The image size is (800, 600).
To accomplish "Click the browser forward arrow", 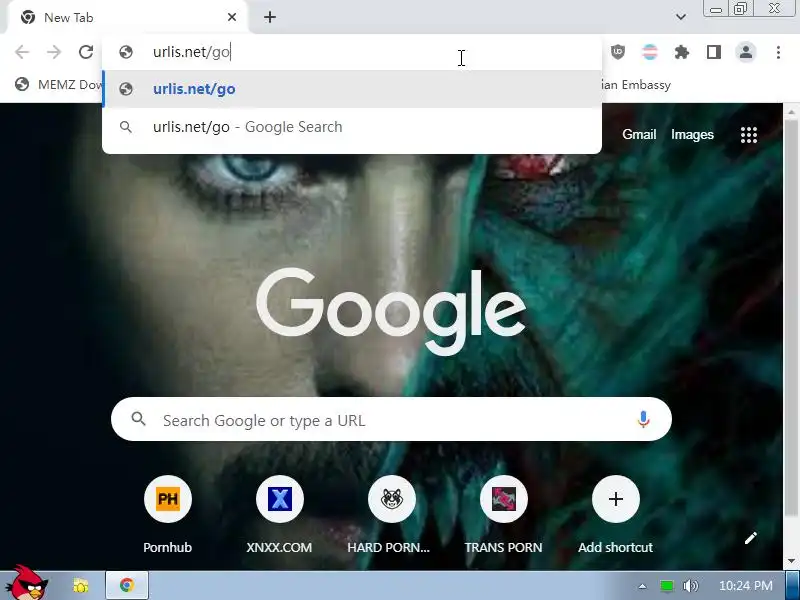I will [54, 52].
